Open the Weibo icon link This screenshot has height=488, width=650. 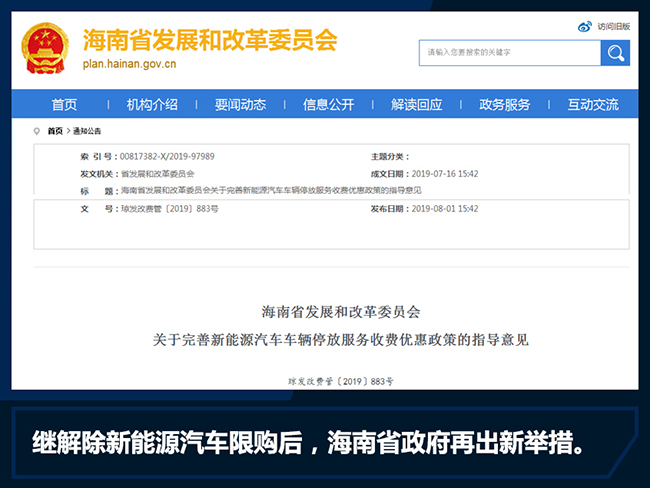pos(585,27)
